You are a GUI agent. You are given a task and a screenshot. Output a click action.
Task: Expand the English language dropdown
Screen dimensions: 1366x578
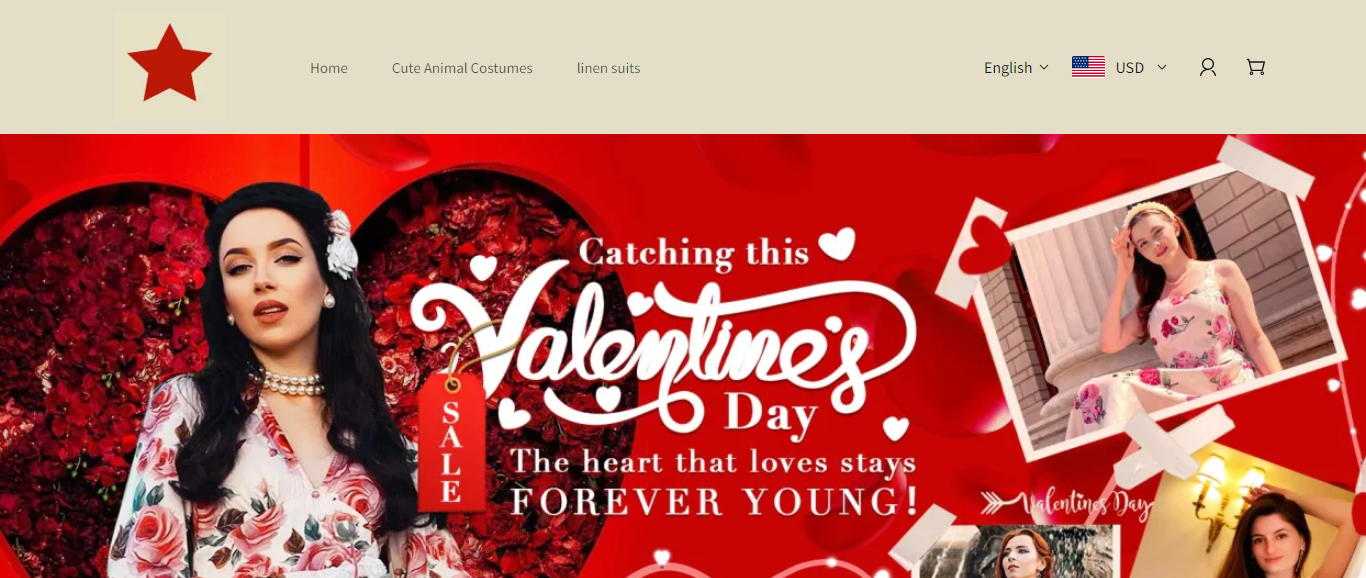1016,68
